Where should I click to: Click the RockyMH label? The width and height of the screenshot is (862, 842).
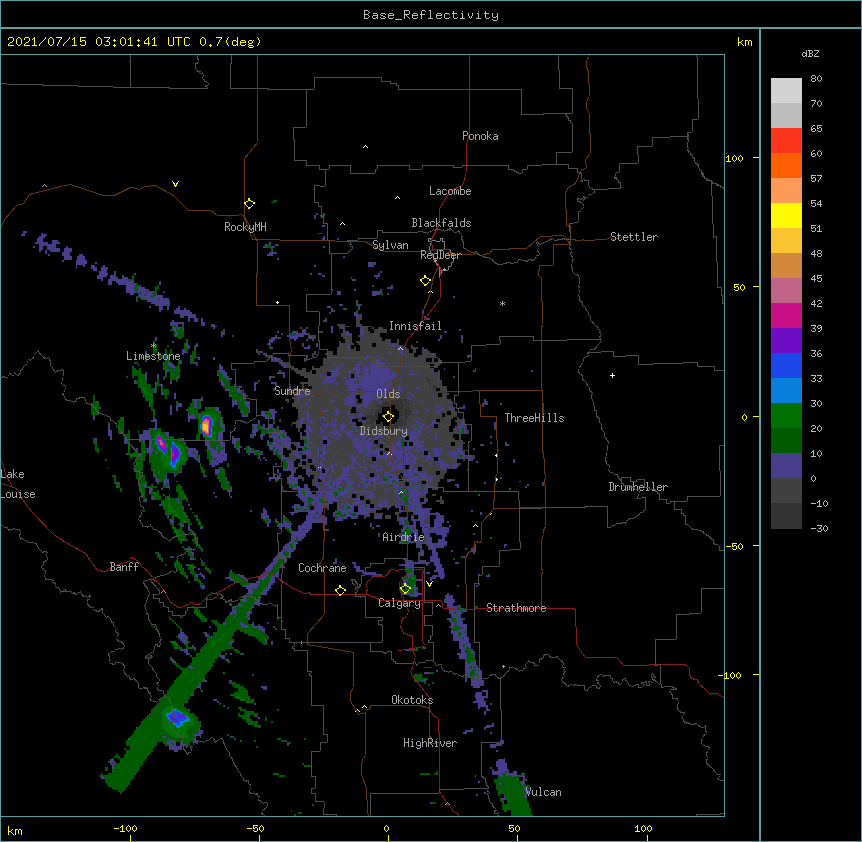point(245,226)
